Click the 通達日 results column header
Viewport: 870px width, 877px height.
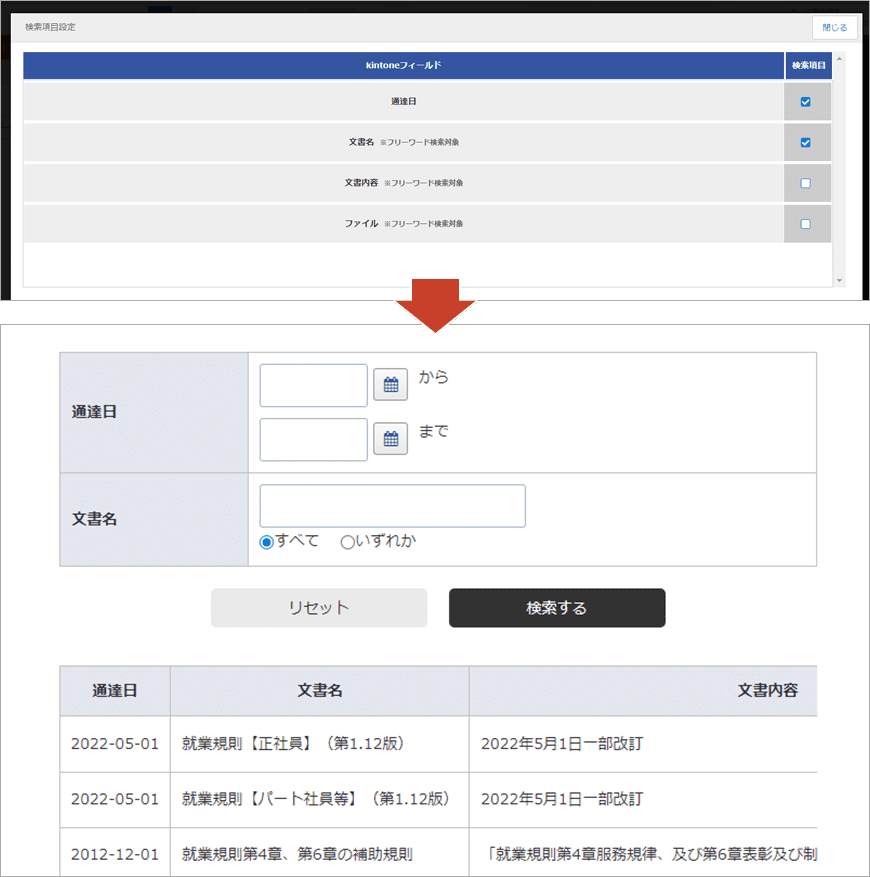tap(115, 691)
